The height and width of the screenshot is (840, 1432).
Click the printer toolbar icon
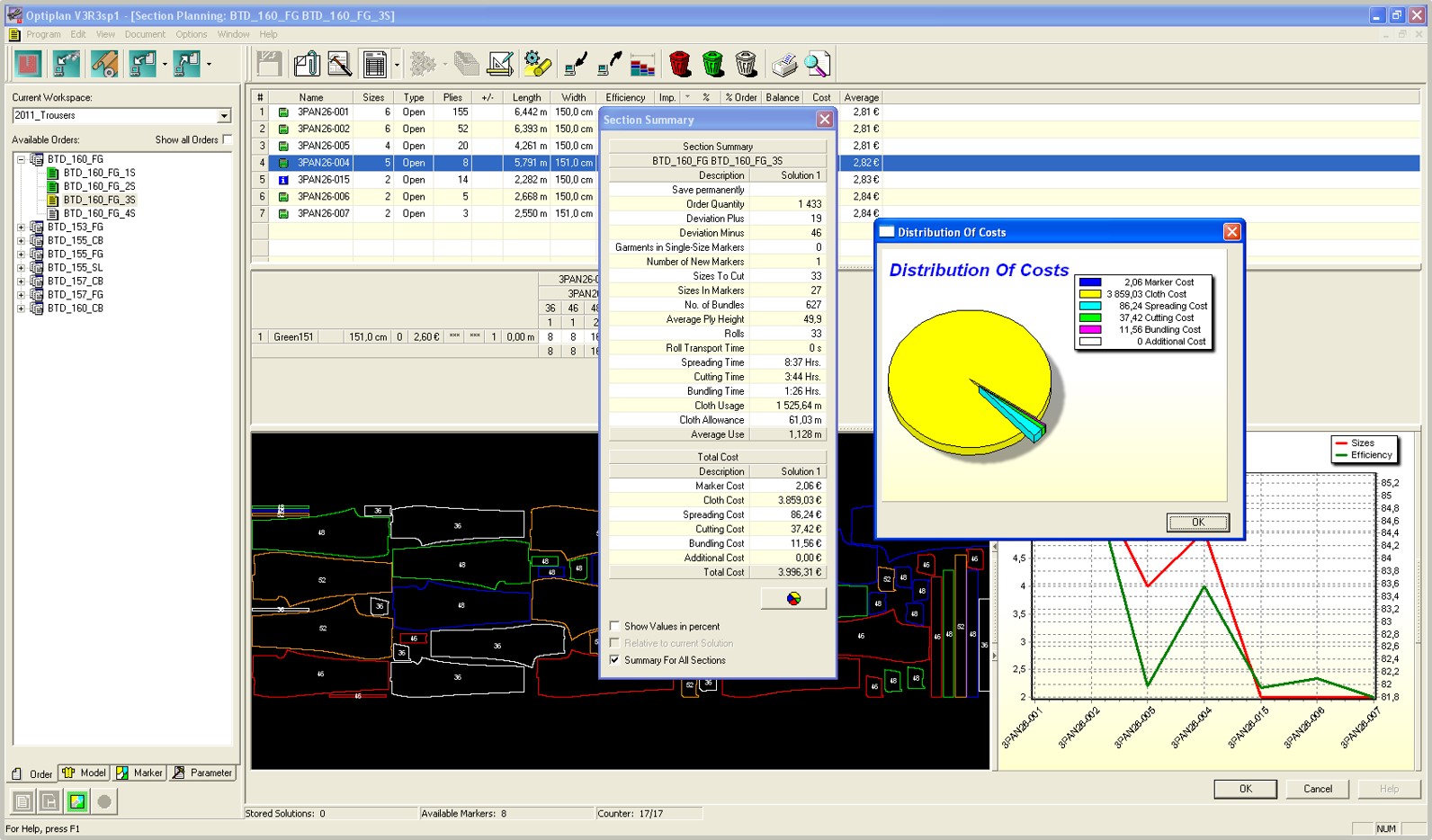[x=784, y=64]
